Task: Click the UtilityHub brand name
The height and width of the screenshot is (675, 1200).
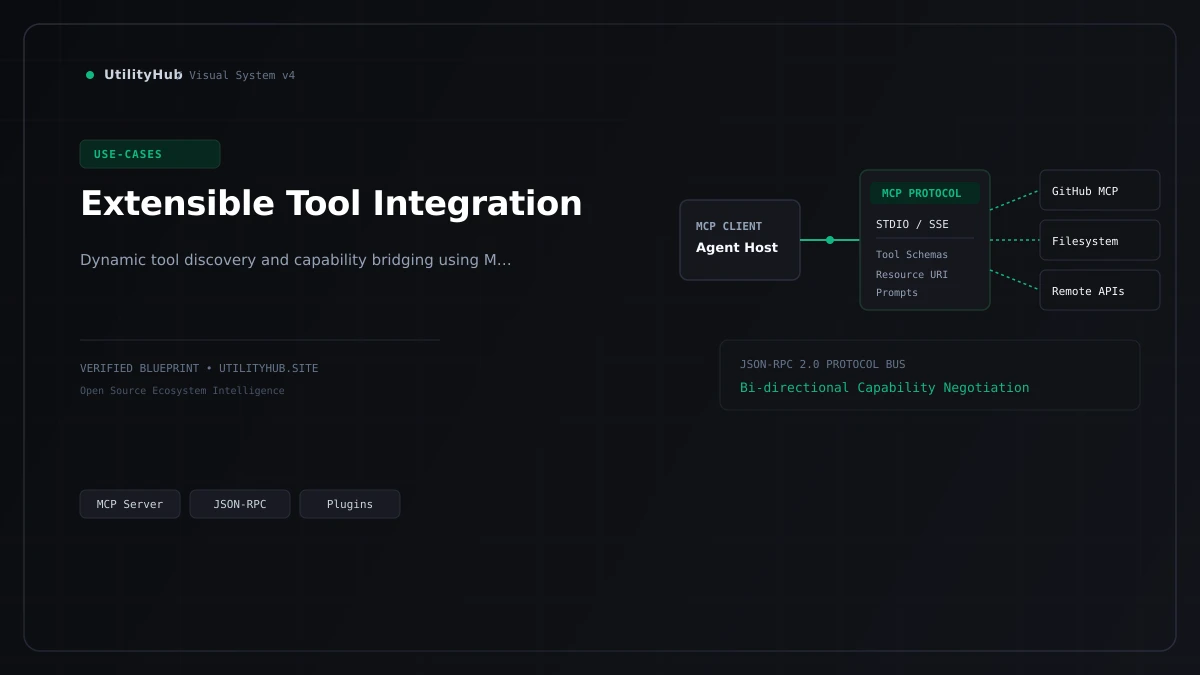Action: click(x=143, y=75)
